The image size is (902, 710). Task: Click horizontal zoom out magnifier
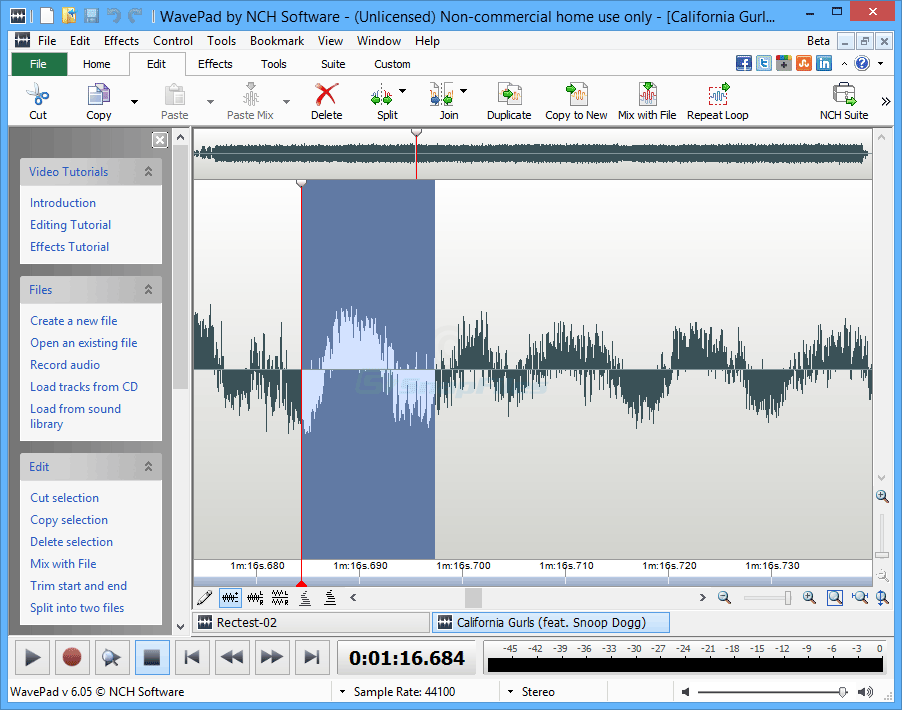[724, 598]
